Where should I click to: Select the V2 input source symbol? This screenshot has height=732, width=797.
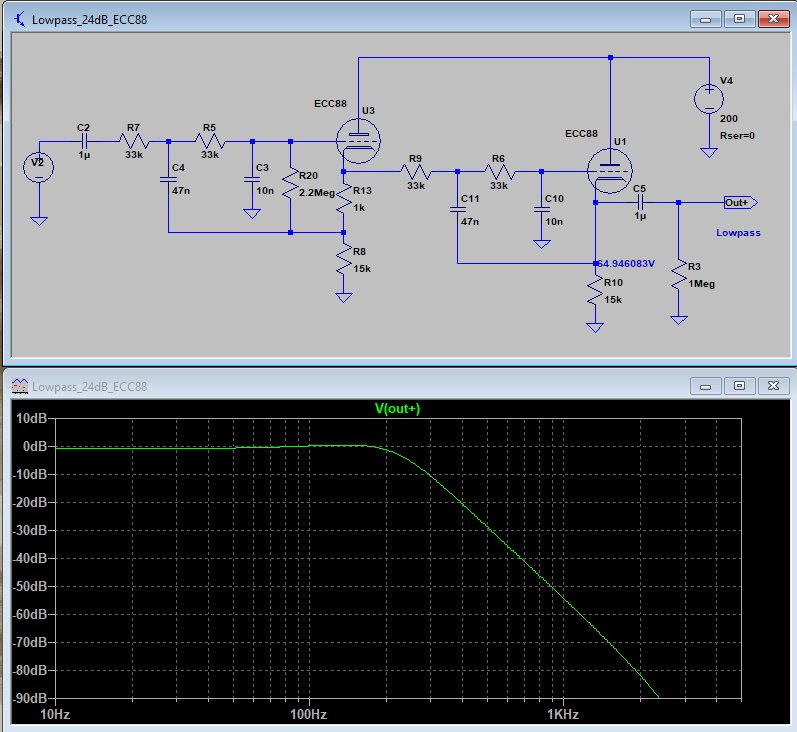pyautogui.click(x=39, y=167)
